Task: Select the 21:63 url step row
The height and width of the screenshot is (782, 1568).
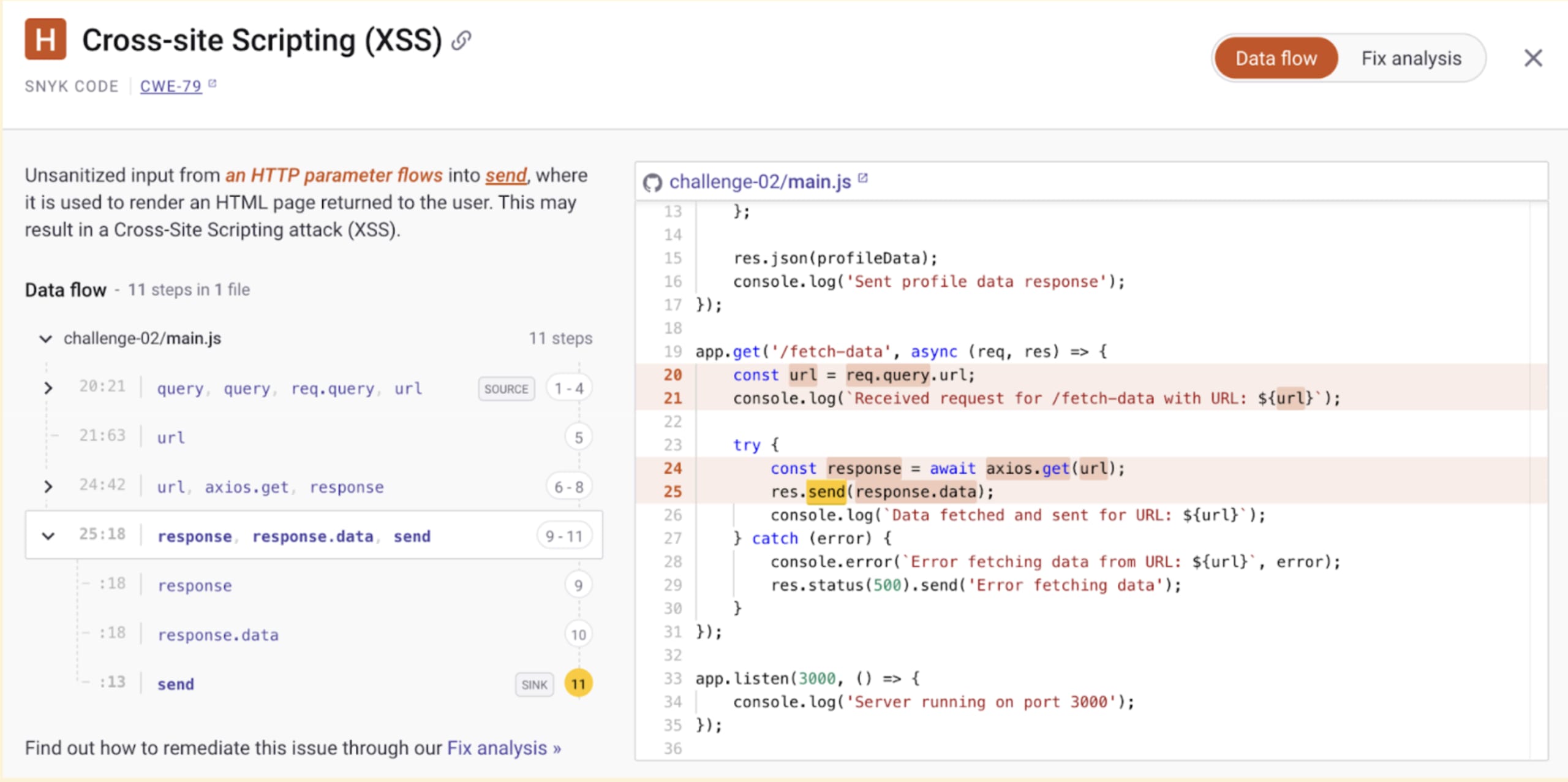Action: tap(314, 437)
